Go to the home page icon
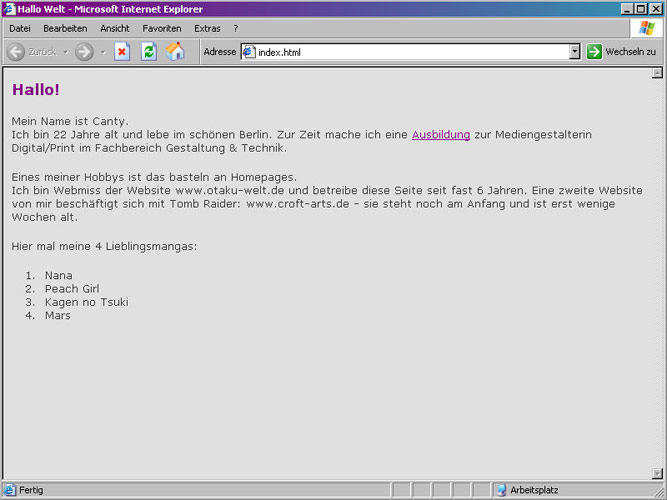 click(175, 51)
